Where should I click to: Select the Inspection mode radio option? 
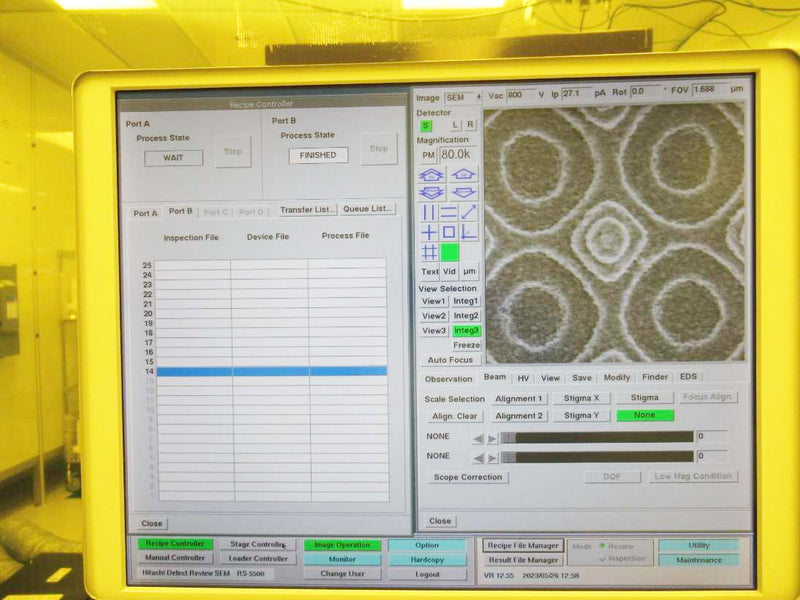coord(622,559)
